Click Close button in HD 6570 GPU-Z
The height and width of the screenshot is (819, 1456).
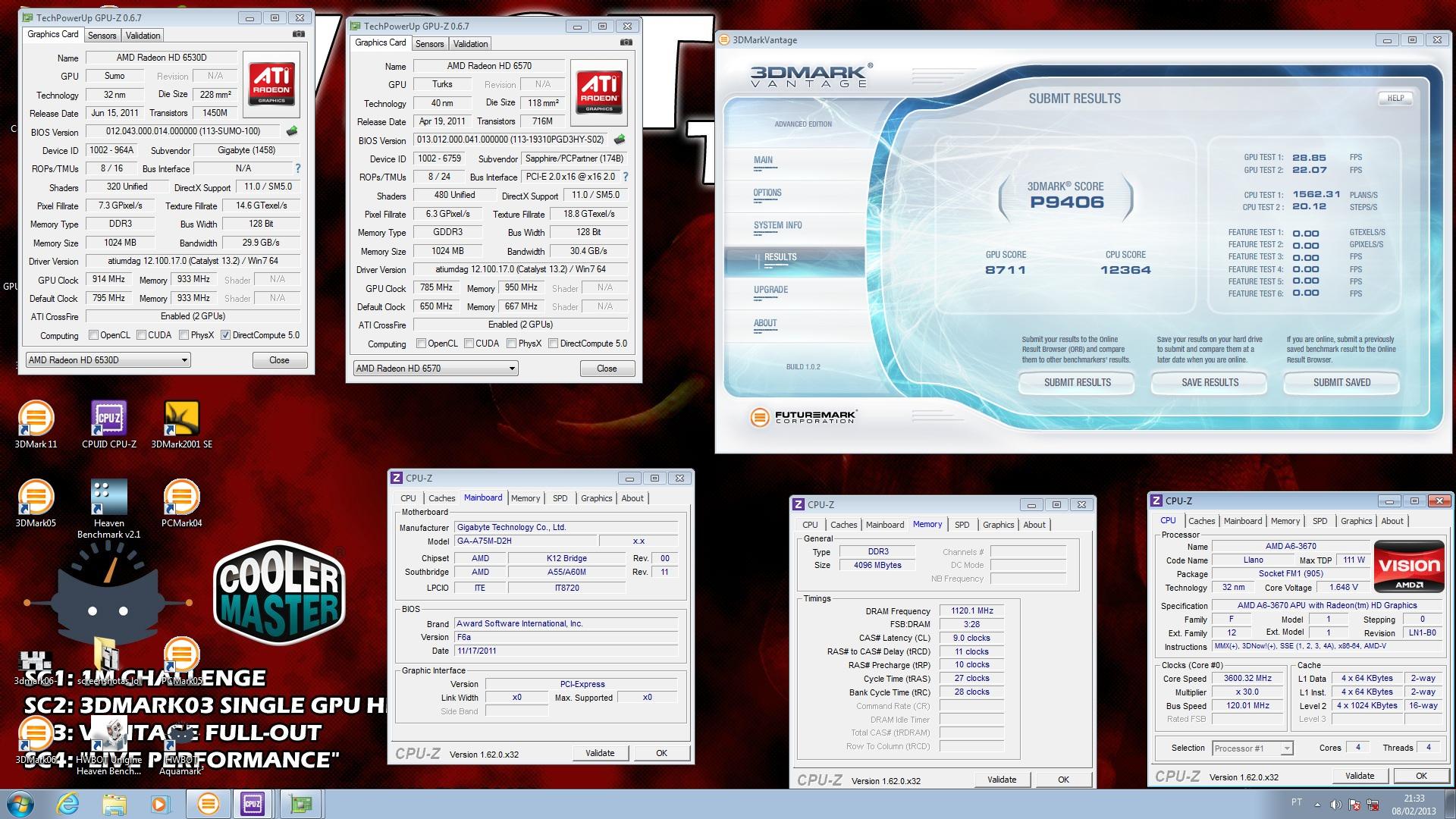[607, 369]
